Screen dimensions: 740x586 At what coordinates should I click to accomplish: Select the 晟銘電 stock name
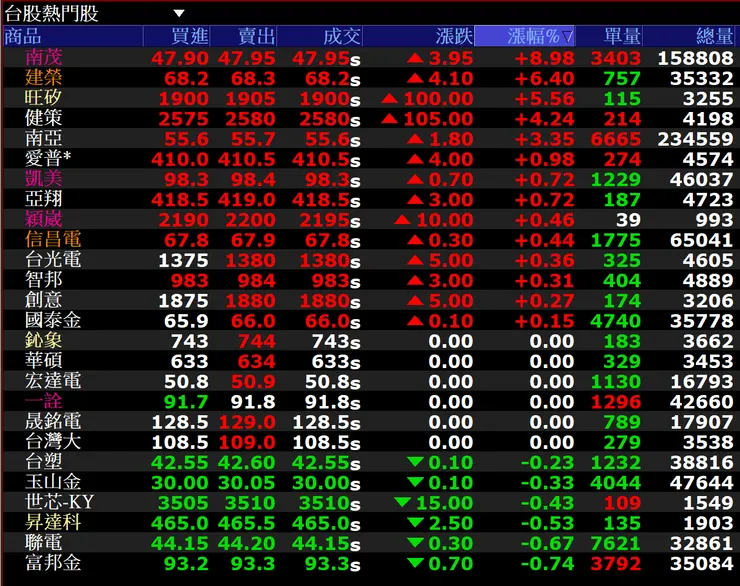[x=53, y=421]
